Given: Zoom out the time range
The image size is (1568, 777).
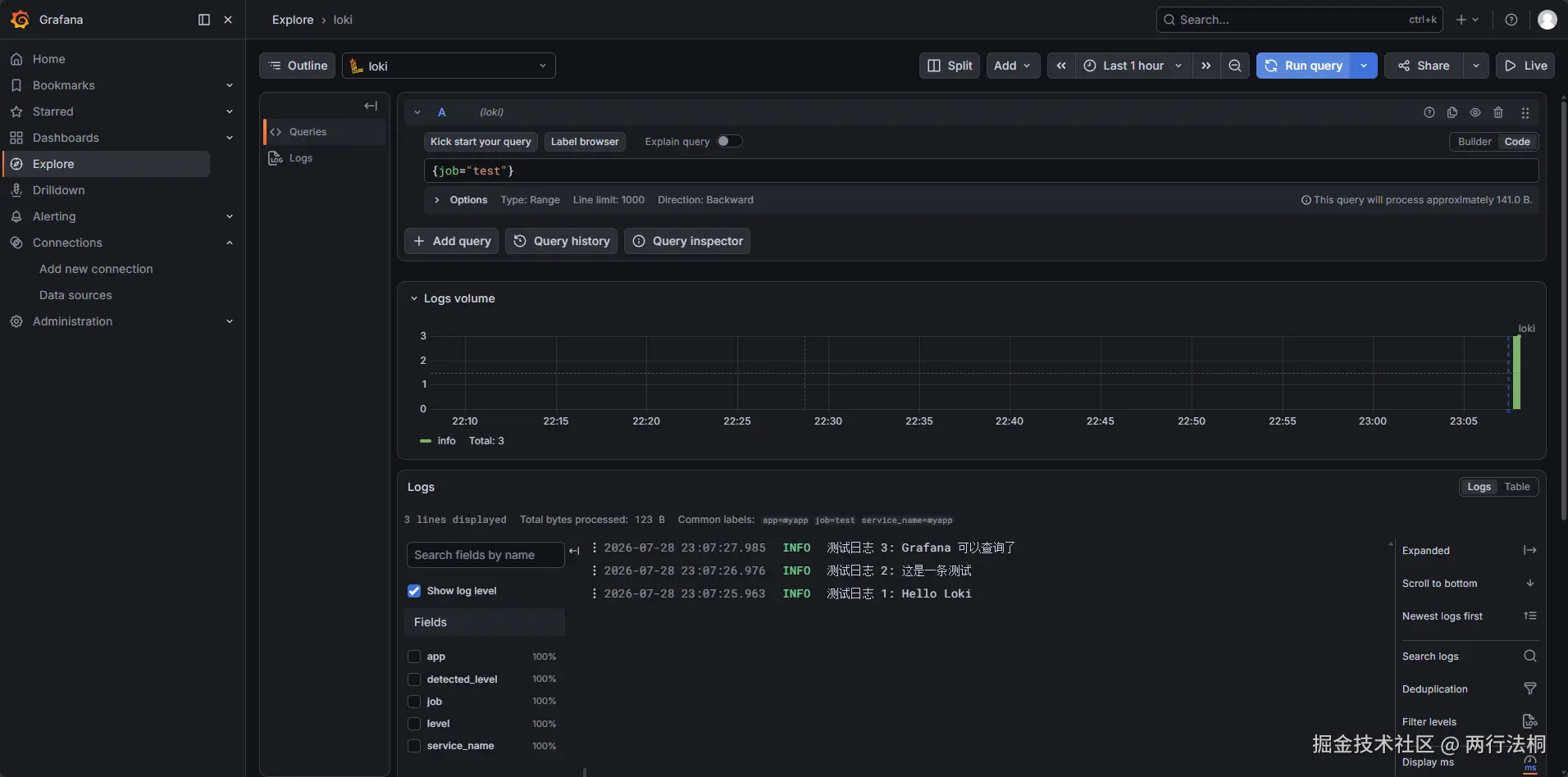Looking at the screenshot, I should pos(1234,66).
